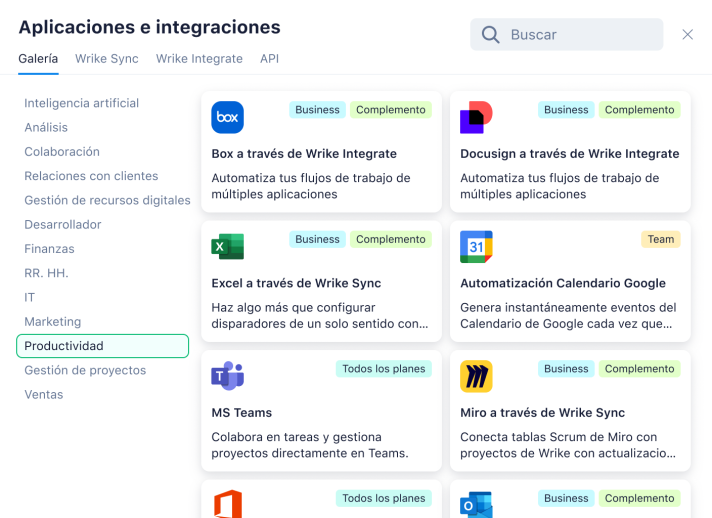
Task: Click the Microsoft Office icon
Action: (227, 503)
